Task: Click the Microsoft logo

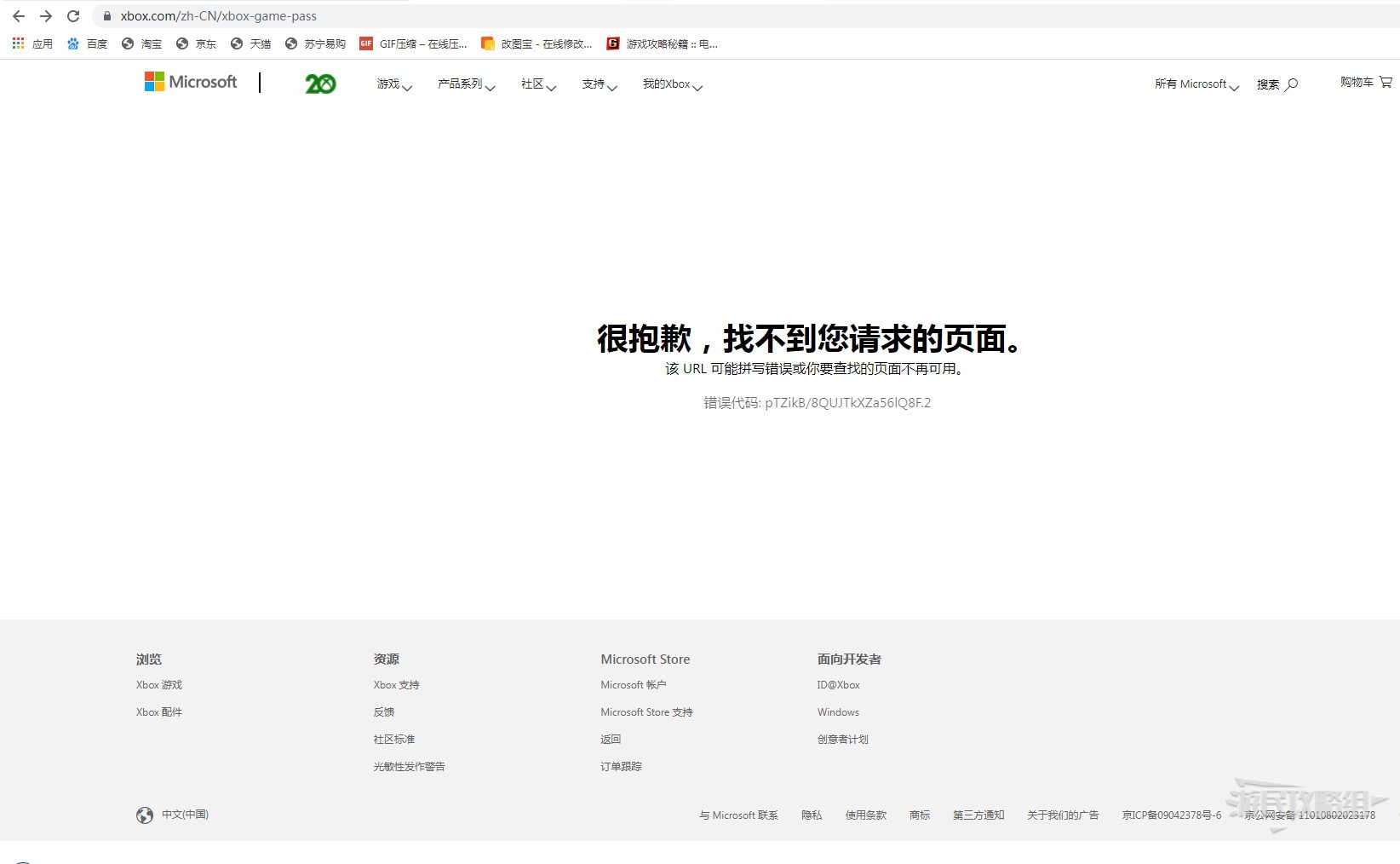Action: point(191,82)
